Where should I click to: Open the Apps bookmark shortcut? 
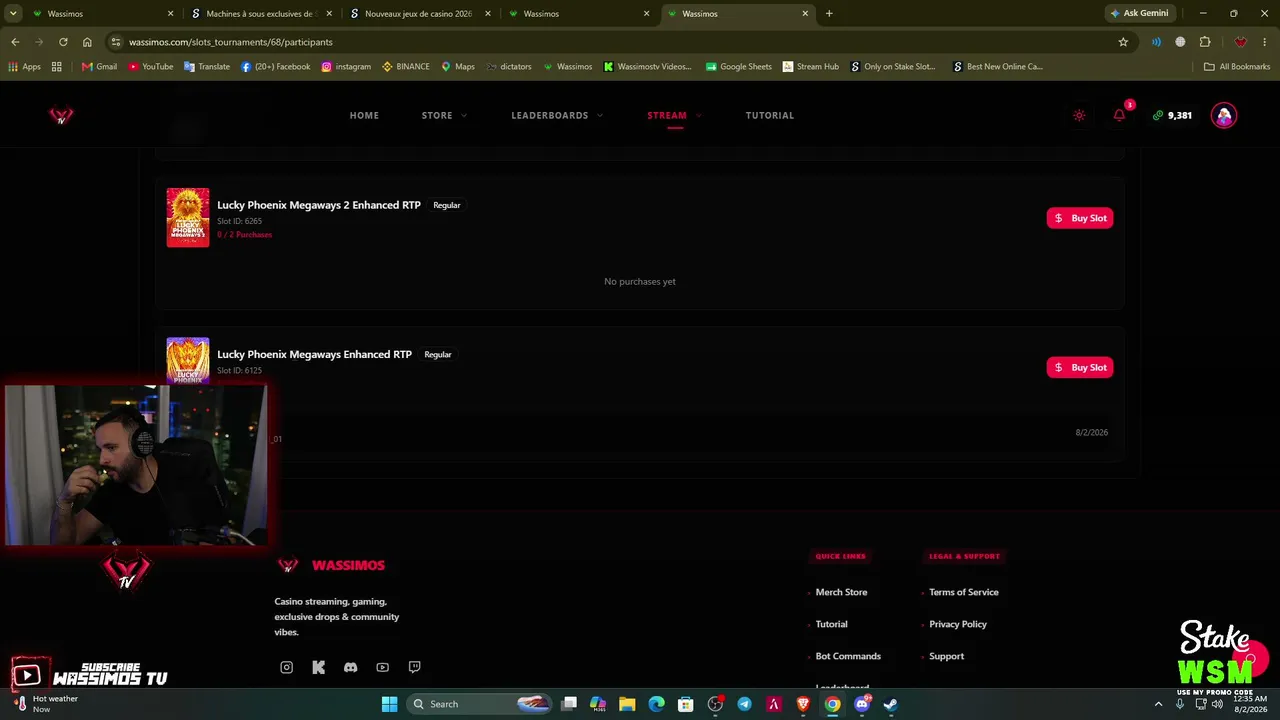point(24,66)
